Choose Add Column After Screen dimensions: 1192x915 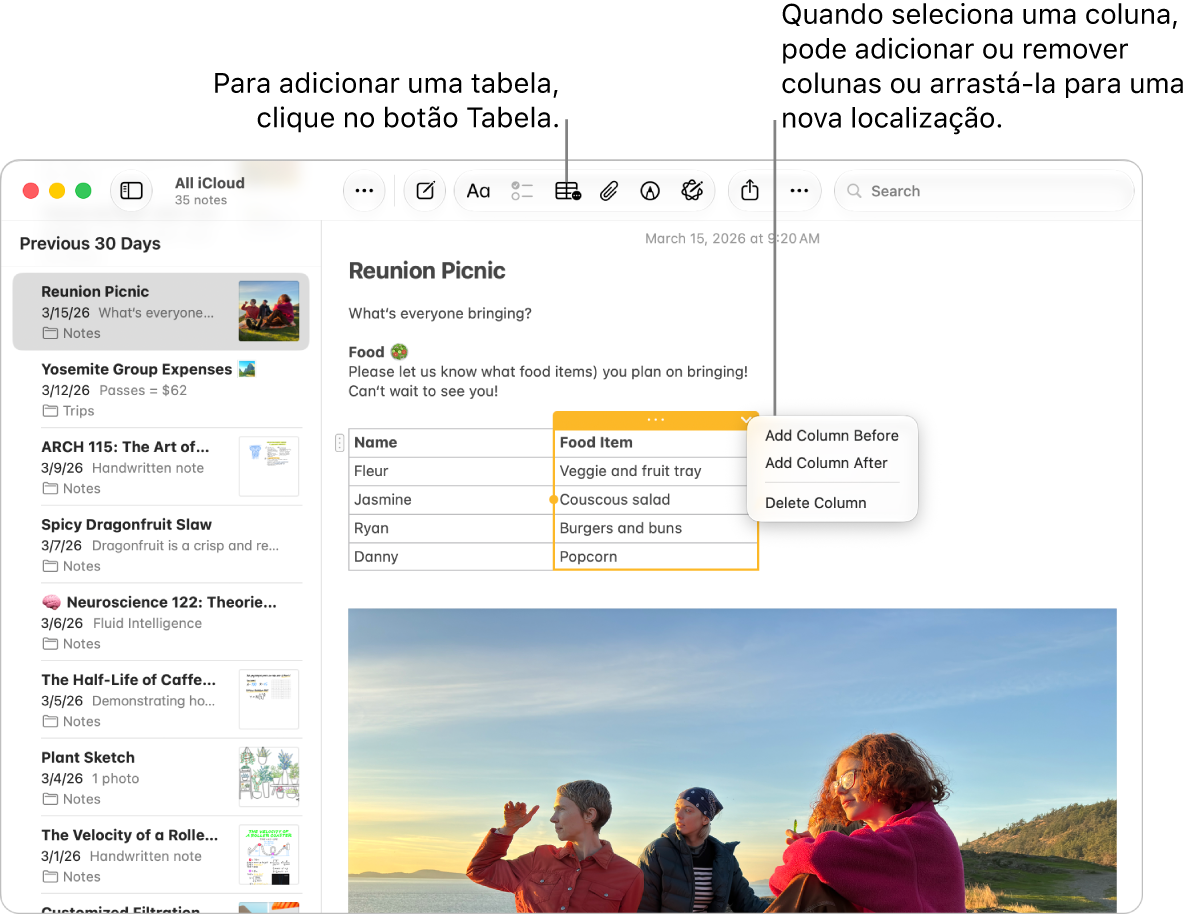826,463
